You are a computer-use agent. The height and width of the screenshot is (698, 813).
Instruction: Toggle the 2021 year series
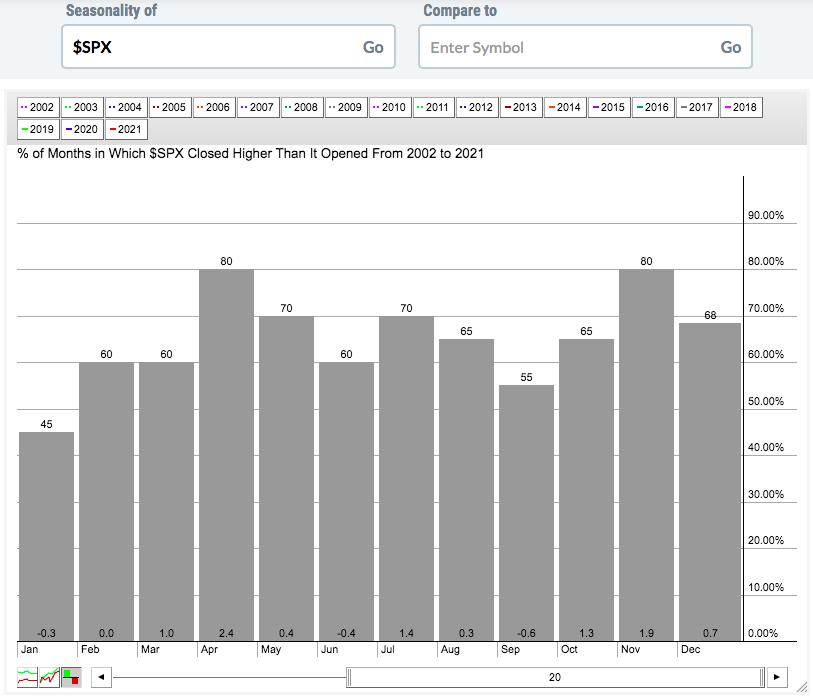coord(126,129)
